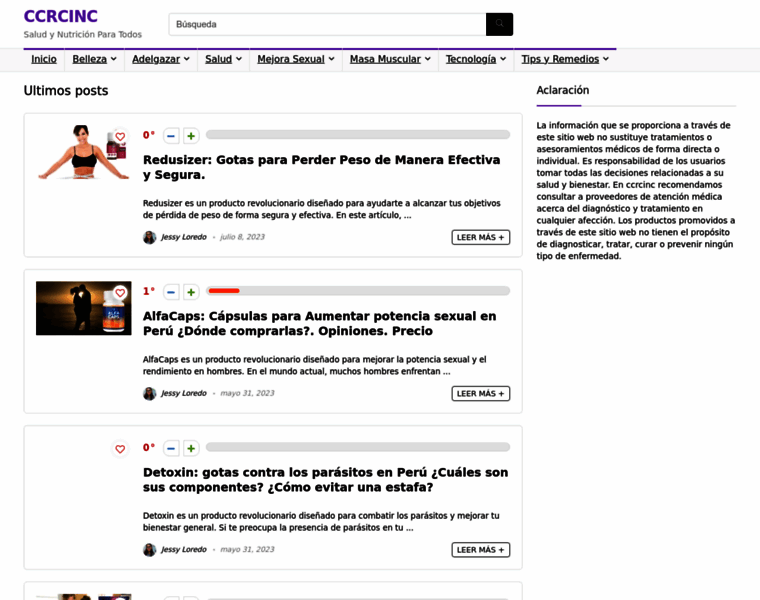Open the Tecnología navigation item
Image resolution: width=760 pixels, height=600 pixels.
click(x=471, y=59)
